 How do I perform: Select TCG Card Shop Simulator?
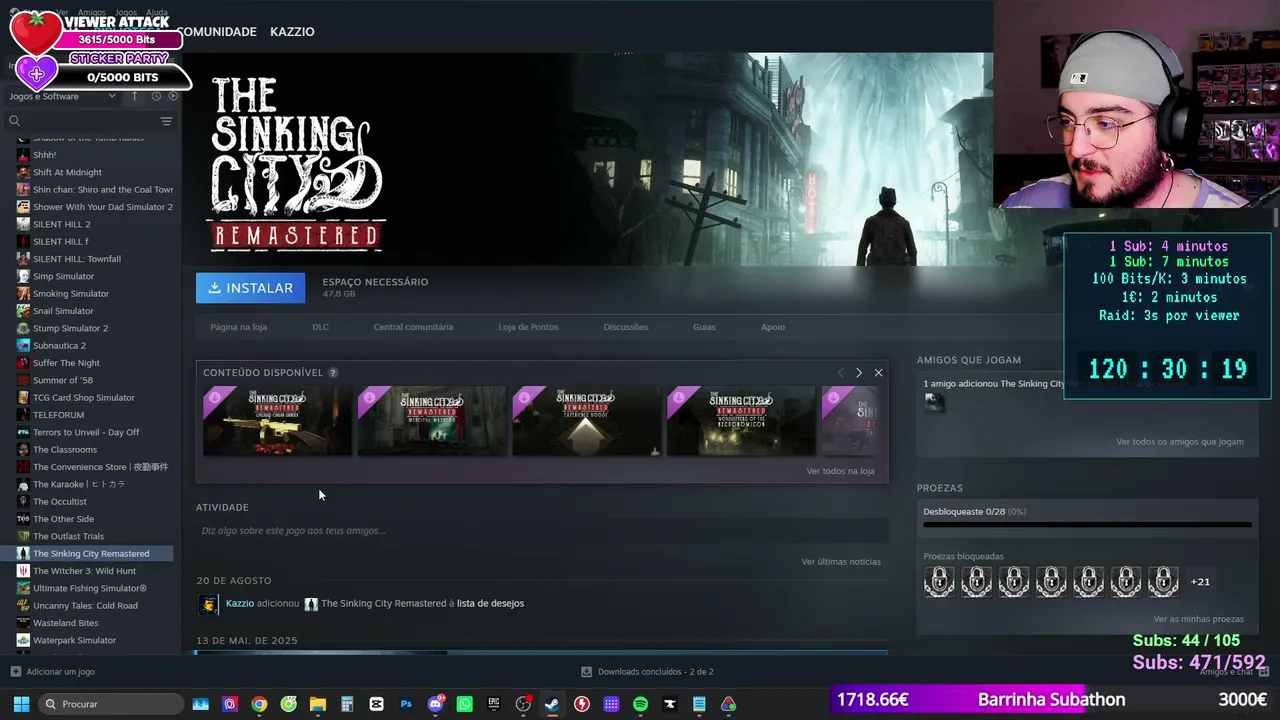84,398
